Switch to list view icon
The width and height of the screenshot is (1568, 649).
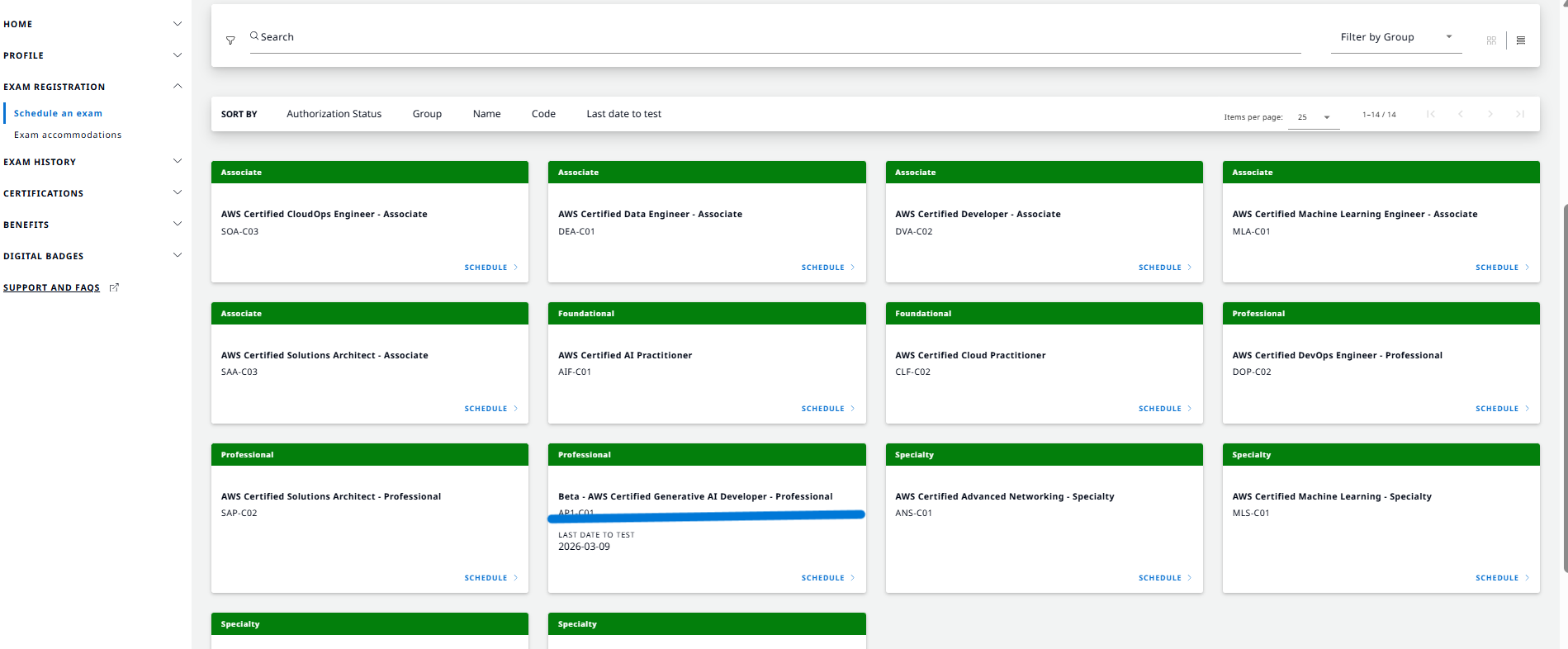pos(1521,40)
